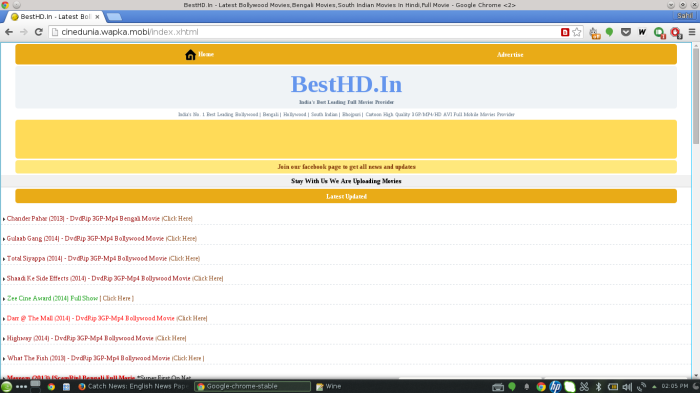Open the green Hangouts extension in Chrome toolbar
The height and width of the screenshot is (393, 700).
[609, 32]
